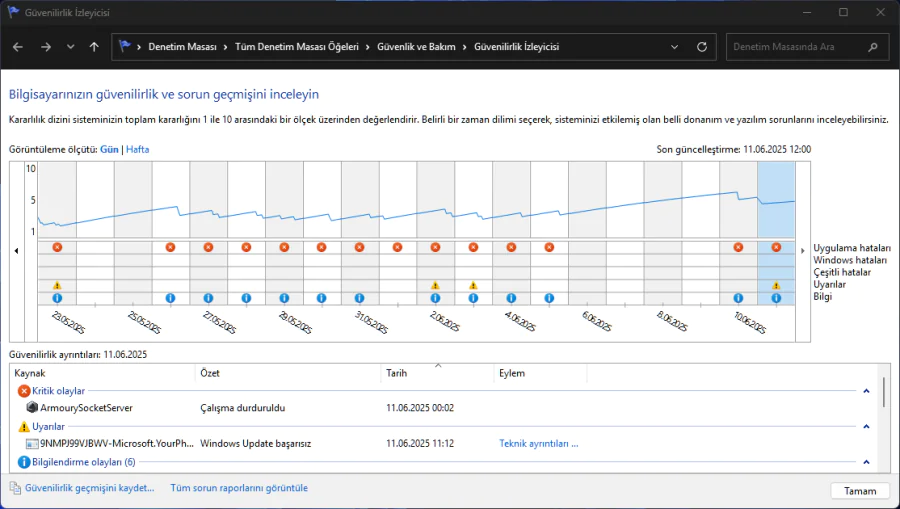Click the date 11.06.2025 11:12
This screenshot has width=900, height=509.
coord(420,444)
